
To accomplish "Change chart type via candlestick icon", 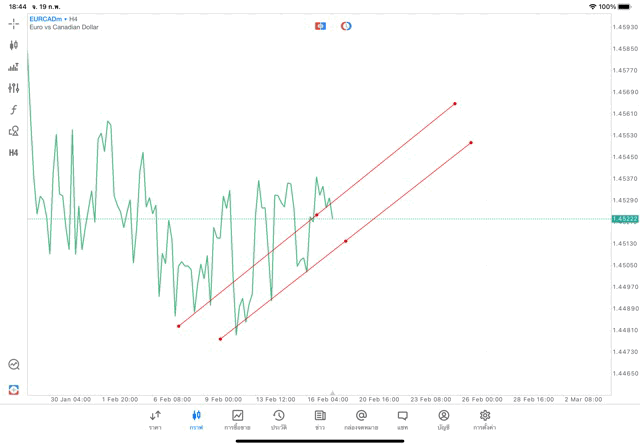I will pos(14,45).
